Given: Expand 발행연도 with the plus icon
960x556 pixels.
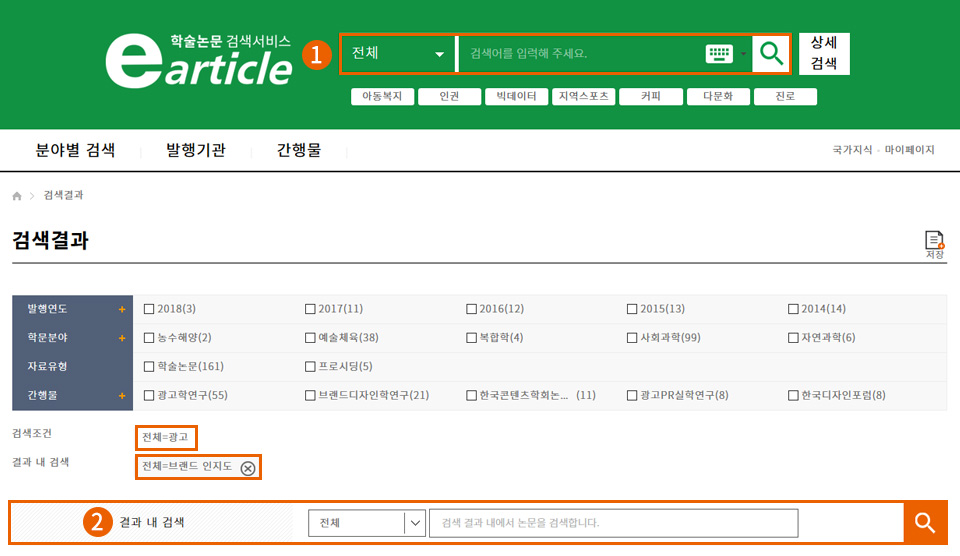Looking at the screenshot, I should [x=122, y=309].
